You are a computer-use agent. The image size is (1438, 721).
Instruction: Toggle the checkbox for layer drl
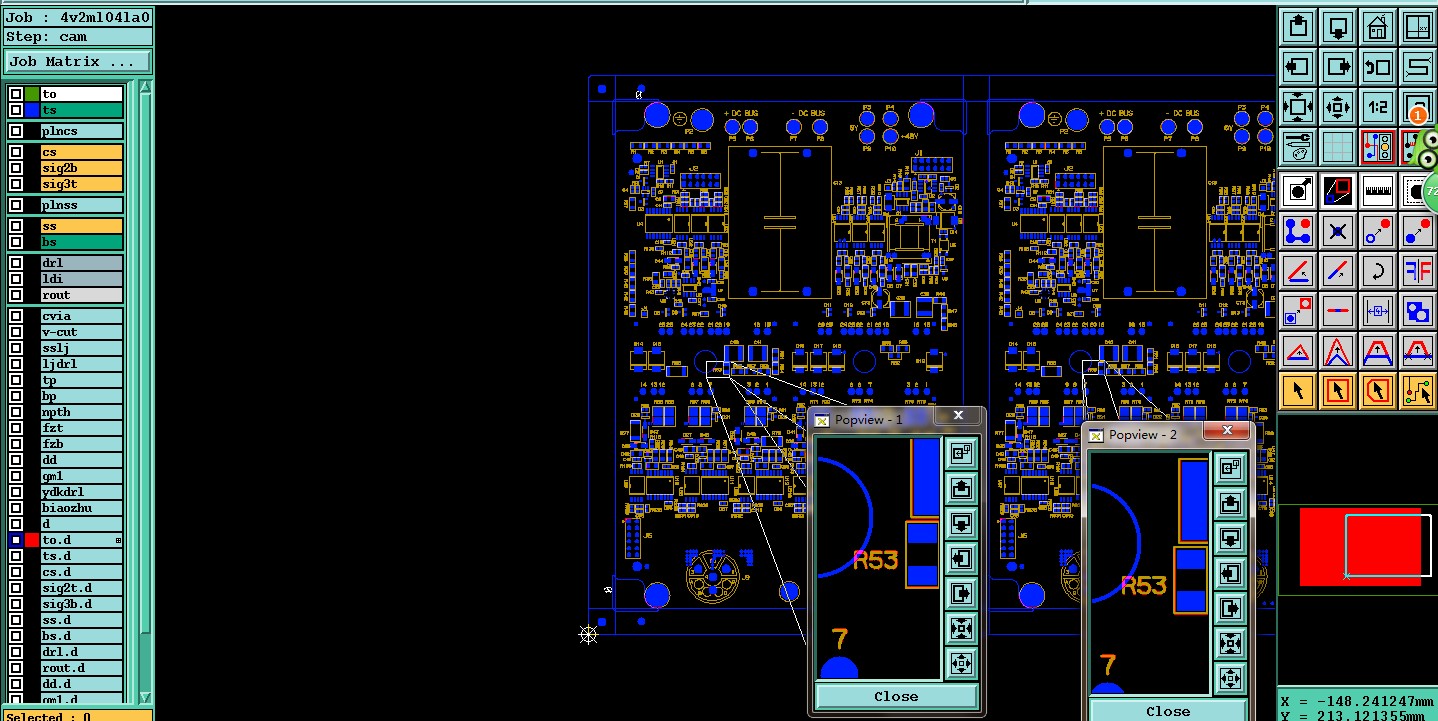tap(16, 263)
